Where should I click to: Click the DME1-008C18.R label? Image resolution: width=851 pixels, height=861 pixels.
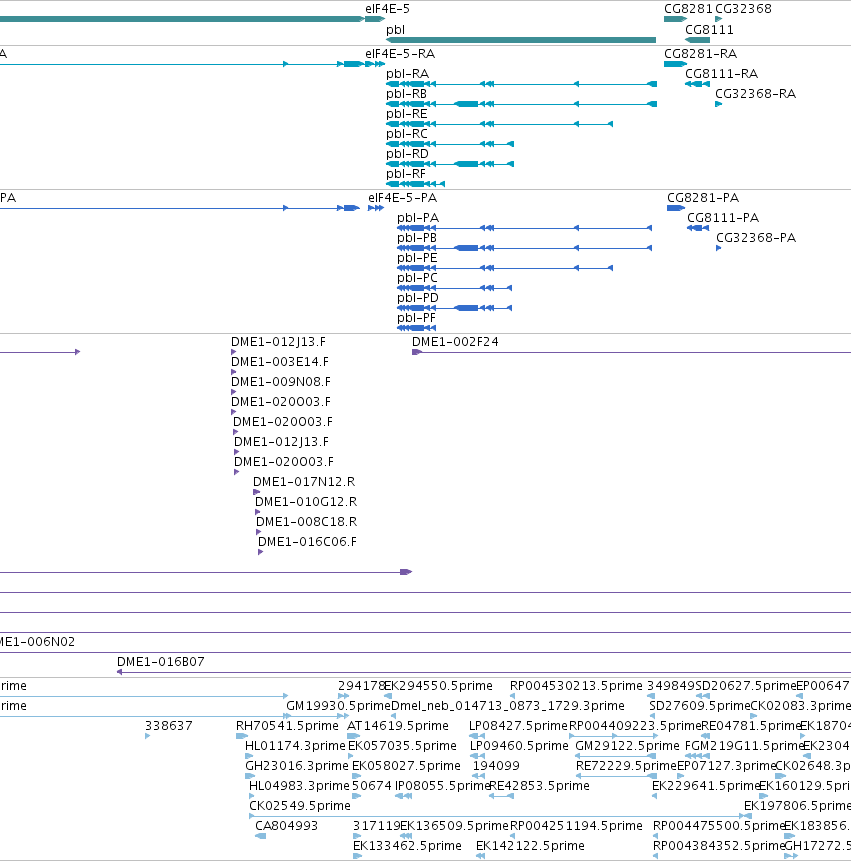click(306, 522)
